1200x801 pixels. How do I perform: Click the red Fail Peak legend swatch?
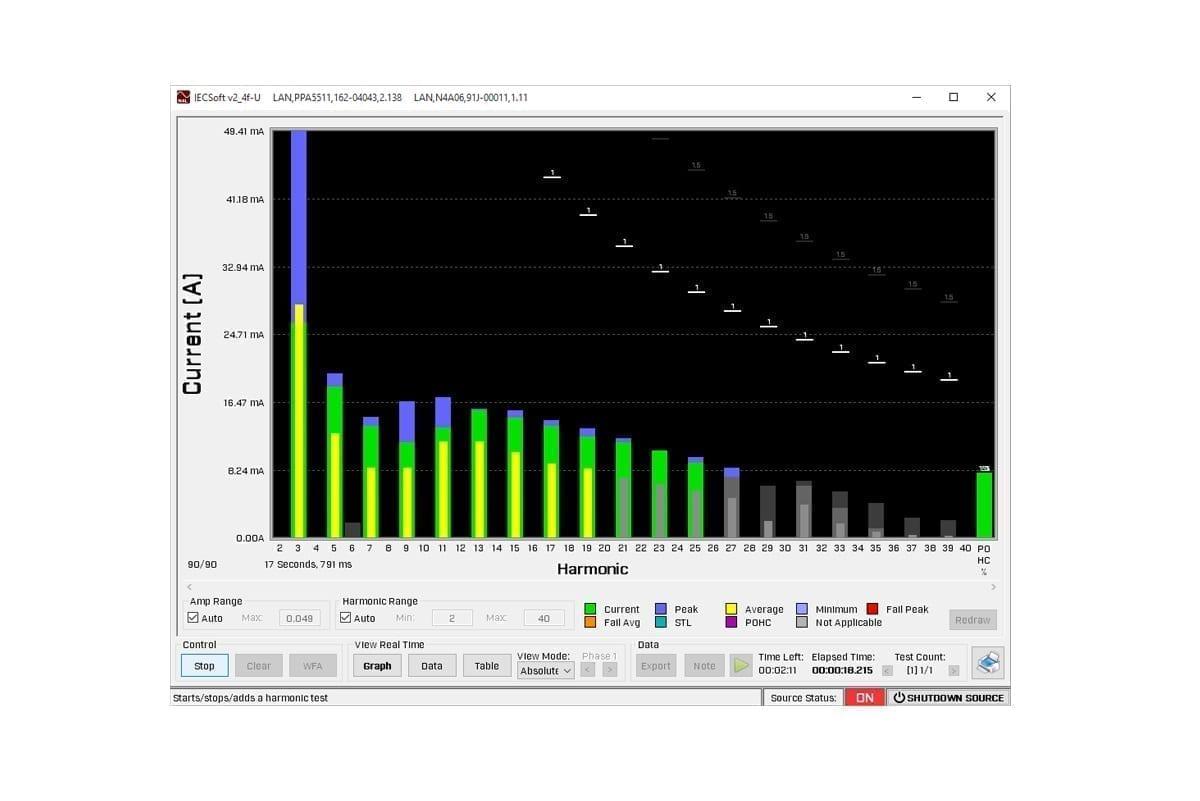[872, 608]
